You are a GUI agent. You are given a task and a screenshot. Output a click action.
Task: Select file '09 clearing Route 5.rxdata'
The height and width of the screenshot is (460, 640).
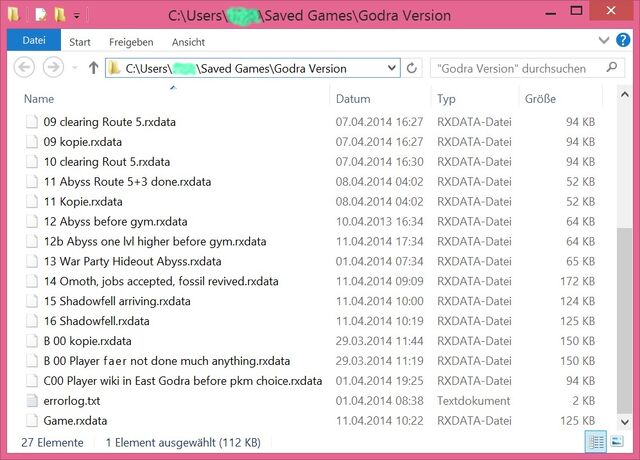109,122
